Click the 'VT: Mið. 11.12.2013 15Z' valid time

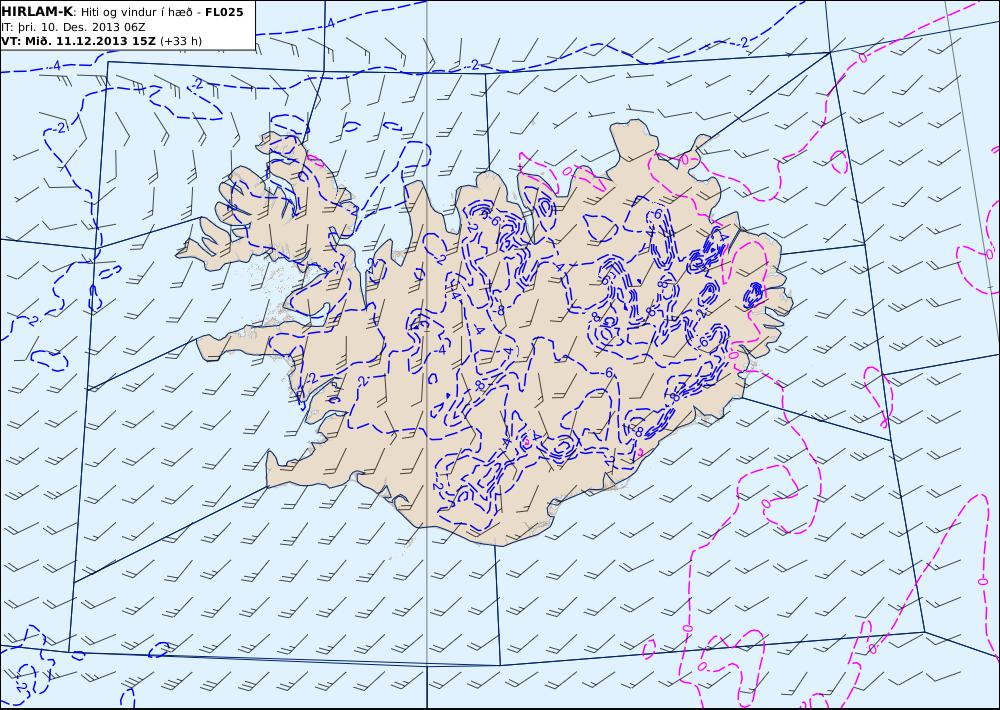tap(78, 41)
